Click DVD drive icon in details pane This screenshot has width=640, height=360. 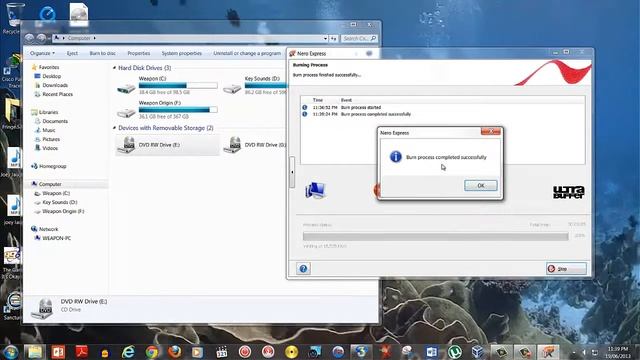tap(42, 308)
